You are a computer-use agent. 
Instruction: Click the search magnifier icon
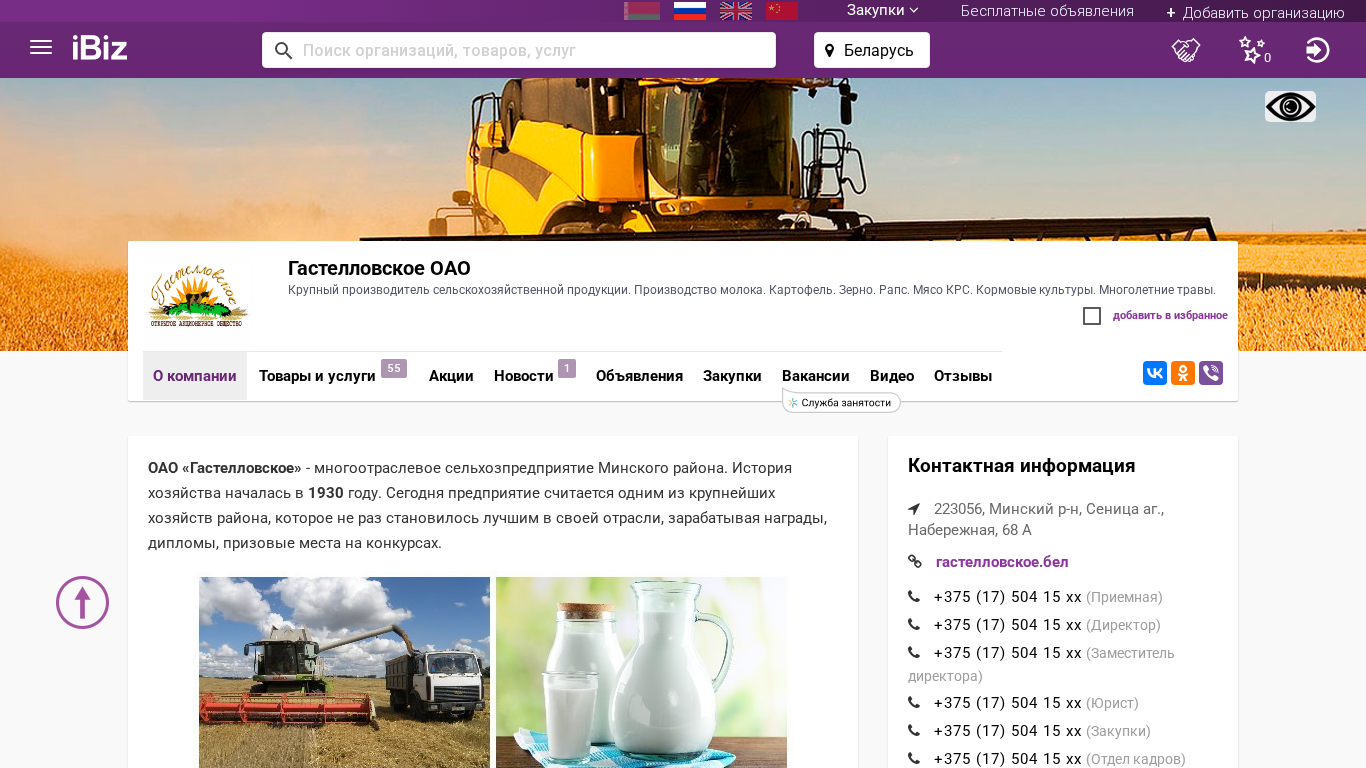[283, 50]
